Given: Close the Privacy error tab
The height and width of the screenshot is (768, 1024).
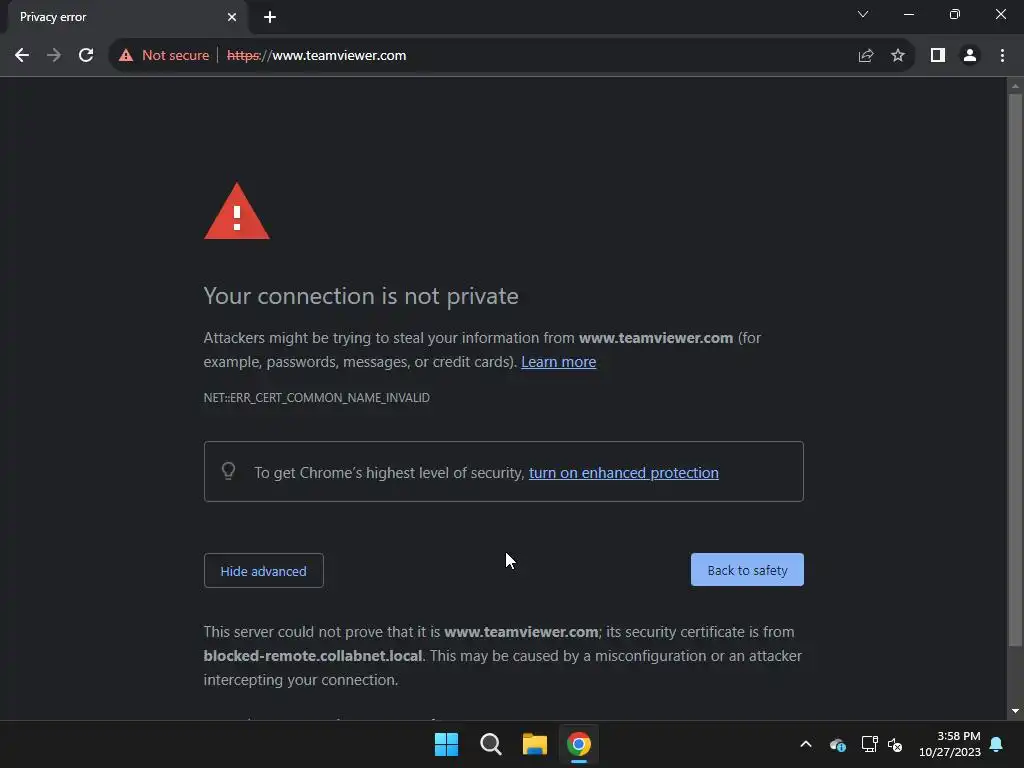Looking at the screenshot, I should [x=232, y=17].
